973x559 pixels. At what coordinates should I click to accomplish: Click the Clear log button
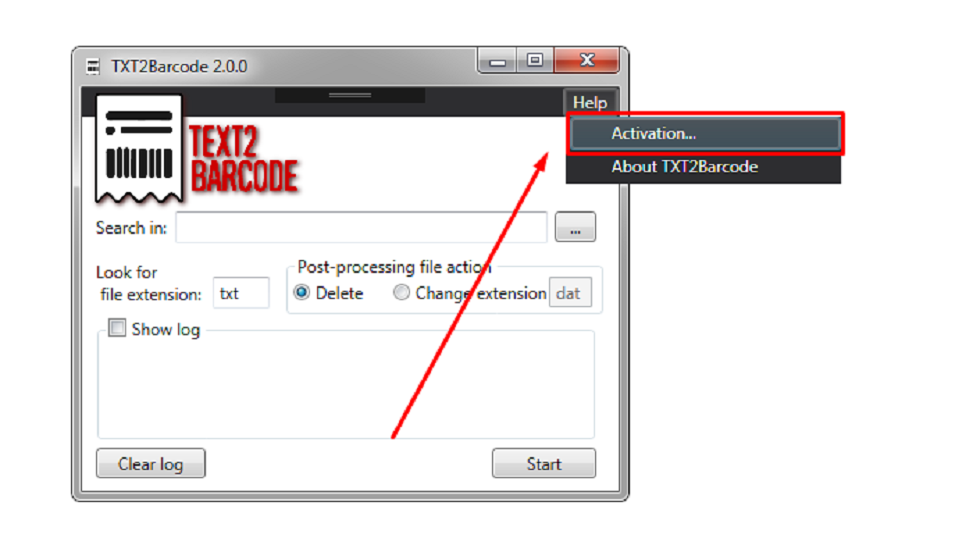point(151,463)
